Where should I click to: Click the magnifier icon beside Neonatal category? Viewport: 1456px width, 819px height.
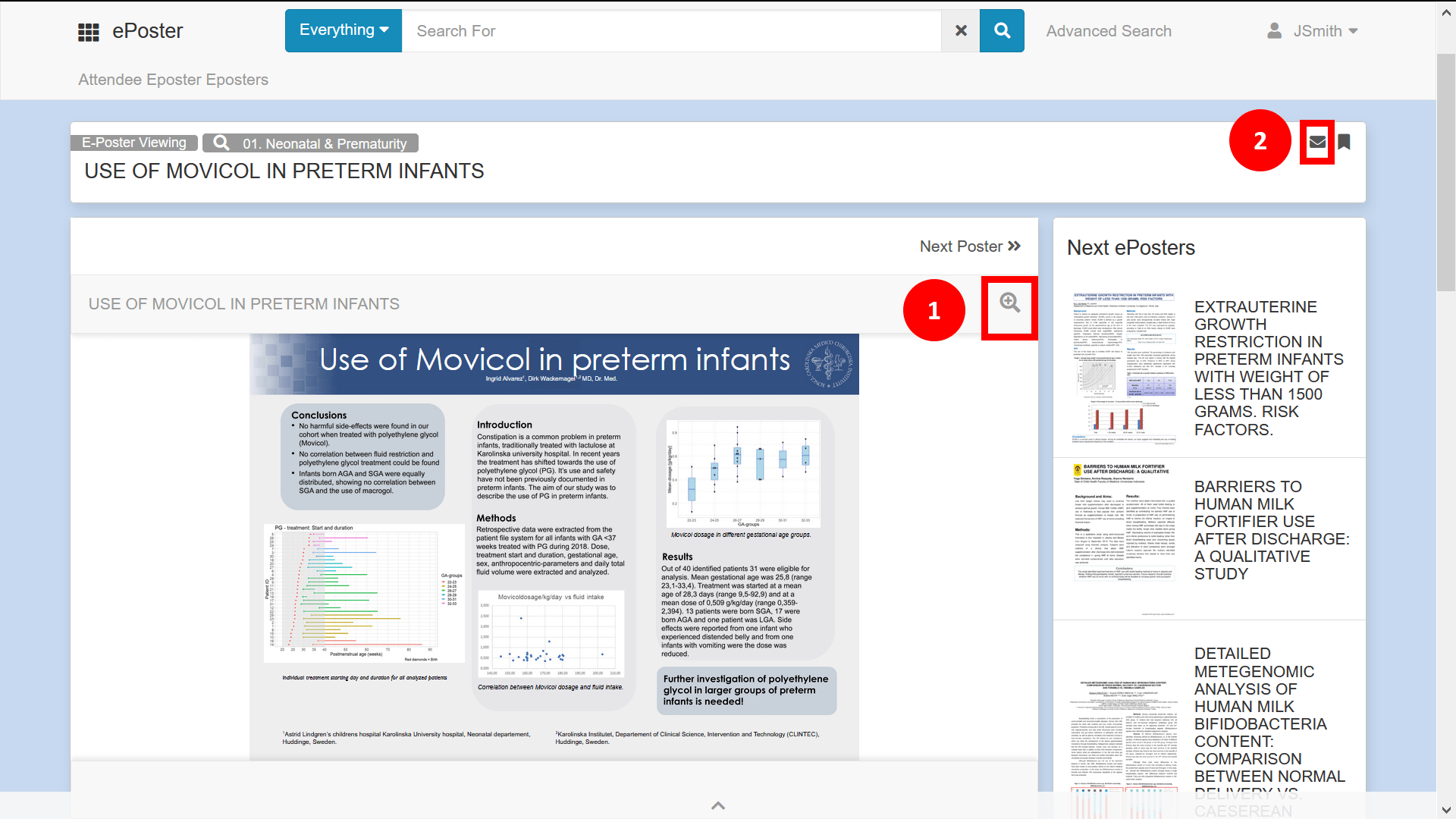pyautogui.click(x=221, y=143)
